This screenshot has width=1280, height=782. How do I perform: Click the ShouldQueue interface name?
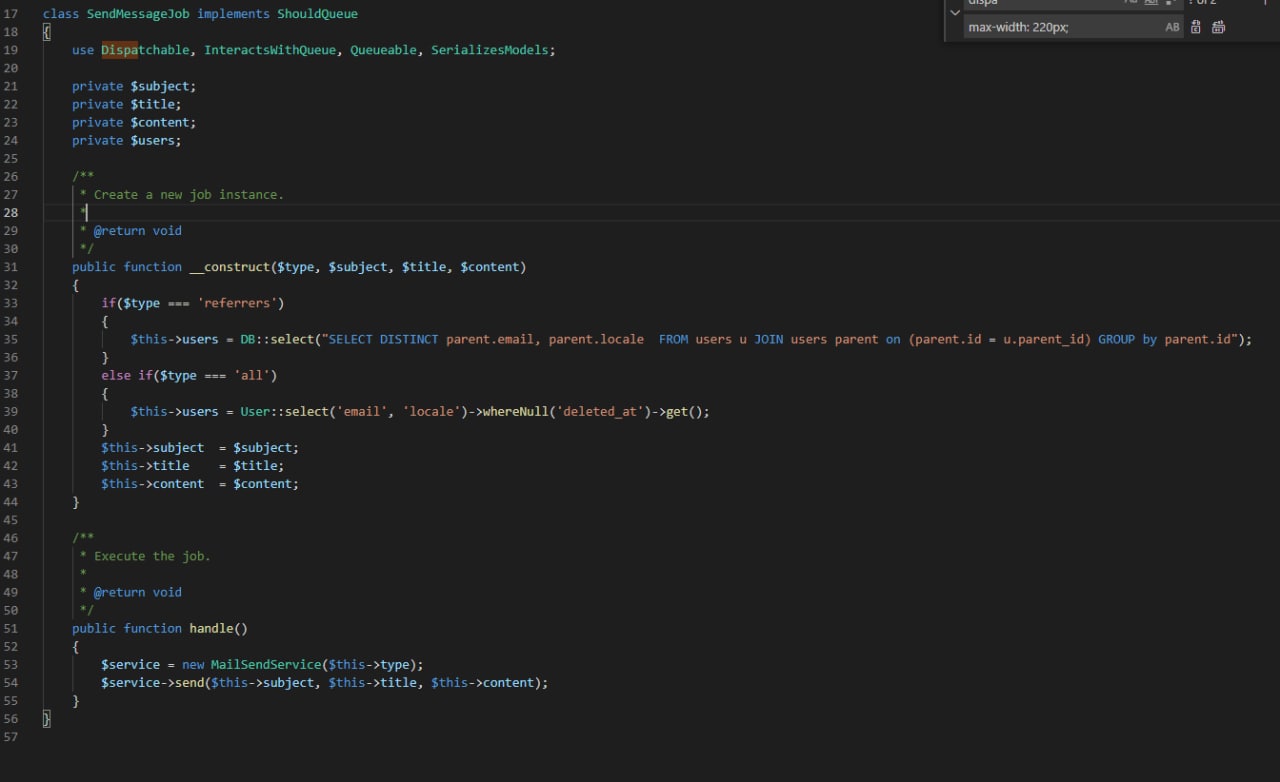coord(317,14)
